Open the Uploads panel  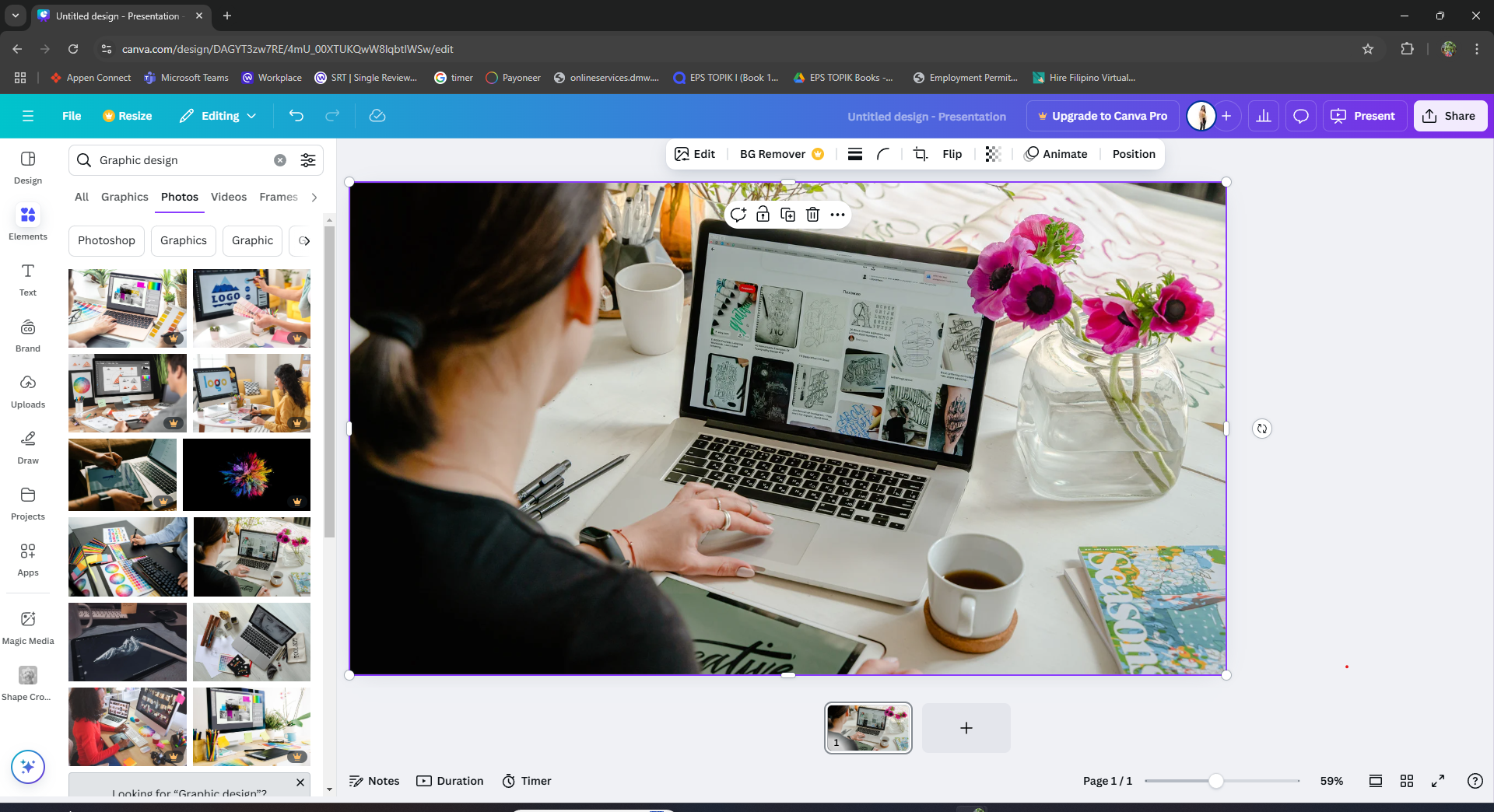click(28, 391)
